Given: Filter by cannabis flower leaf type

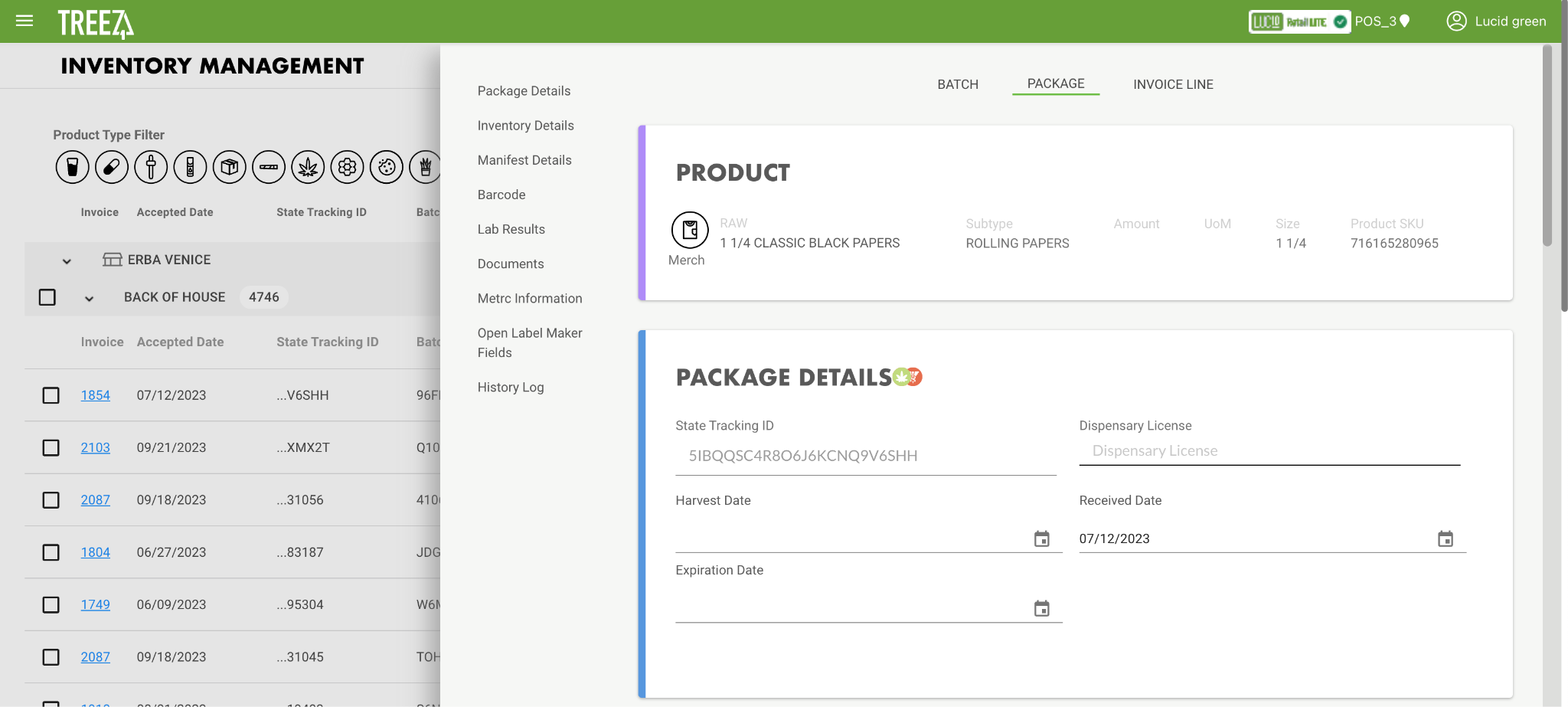Looking at the screenshot, I should tap(308, 166).
